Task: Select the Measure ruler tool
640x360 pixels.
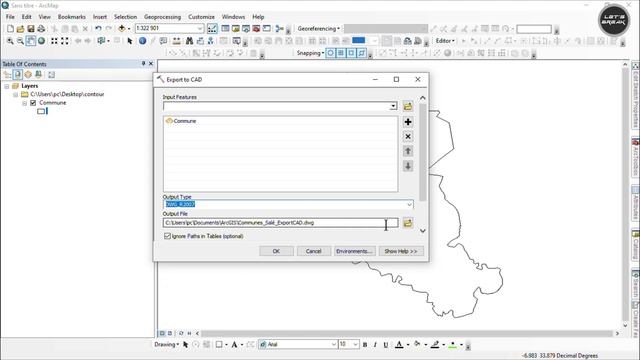Action: (176, 41)
